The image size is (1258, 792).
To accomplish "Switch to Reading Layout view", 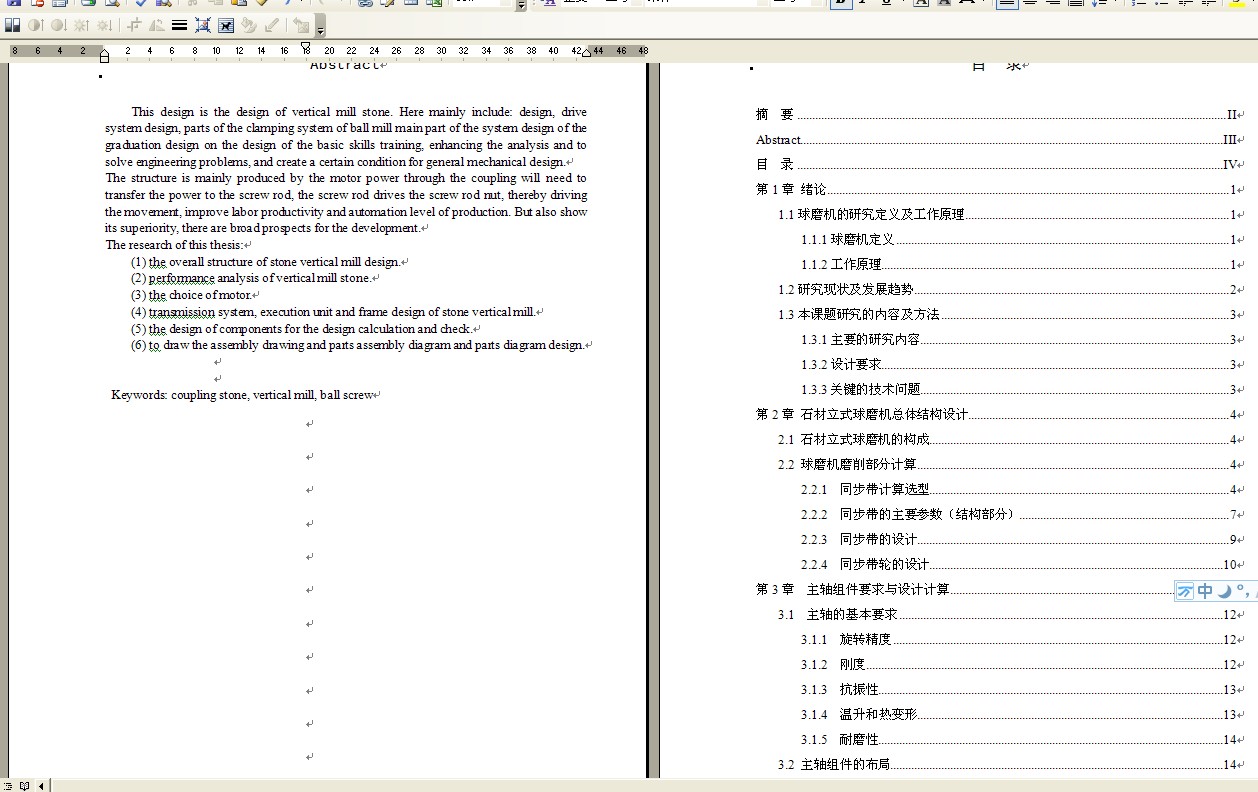I will [24, 785].
